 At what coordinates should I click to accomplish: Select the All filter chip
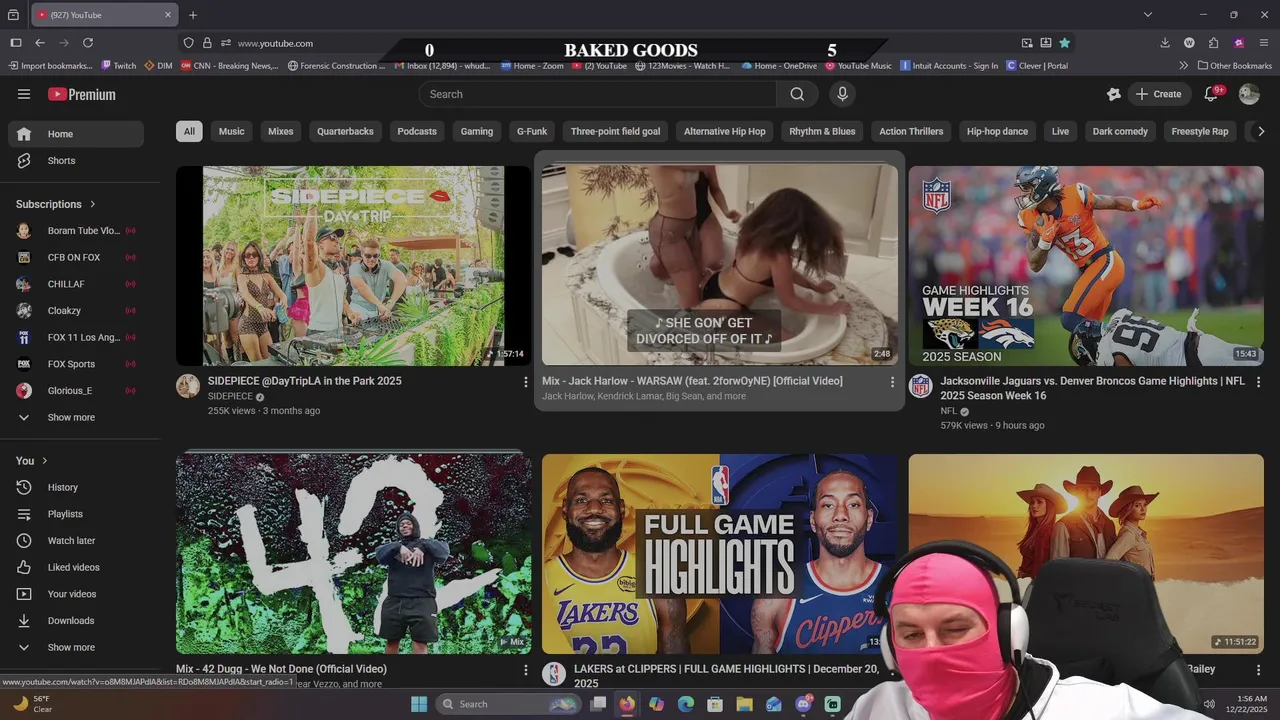pyautogui.click(x=189, y=131)
